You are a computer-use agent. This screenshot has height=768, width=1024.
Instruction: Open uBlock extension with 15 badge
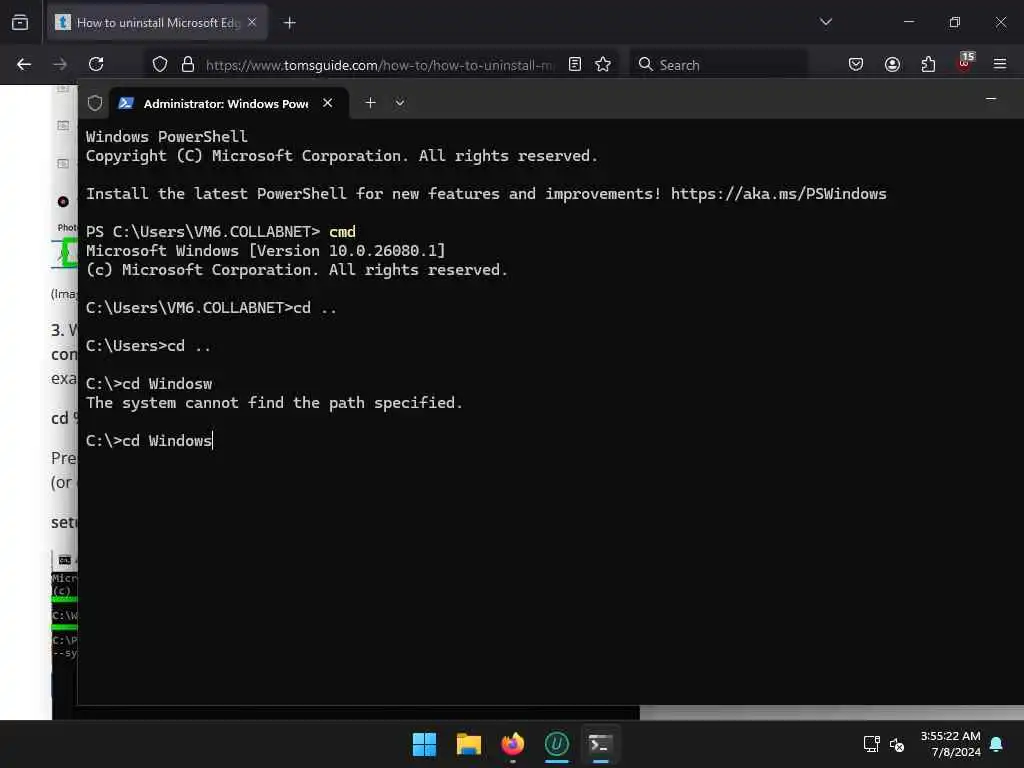965,63
